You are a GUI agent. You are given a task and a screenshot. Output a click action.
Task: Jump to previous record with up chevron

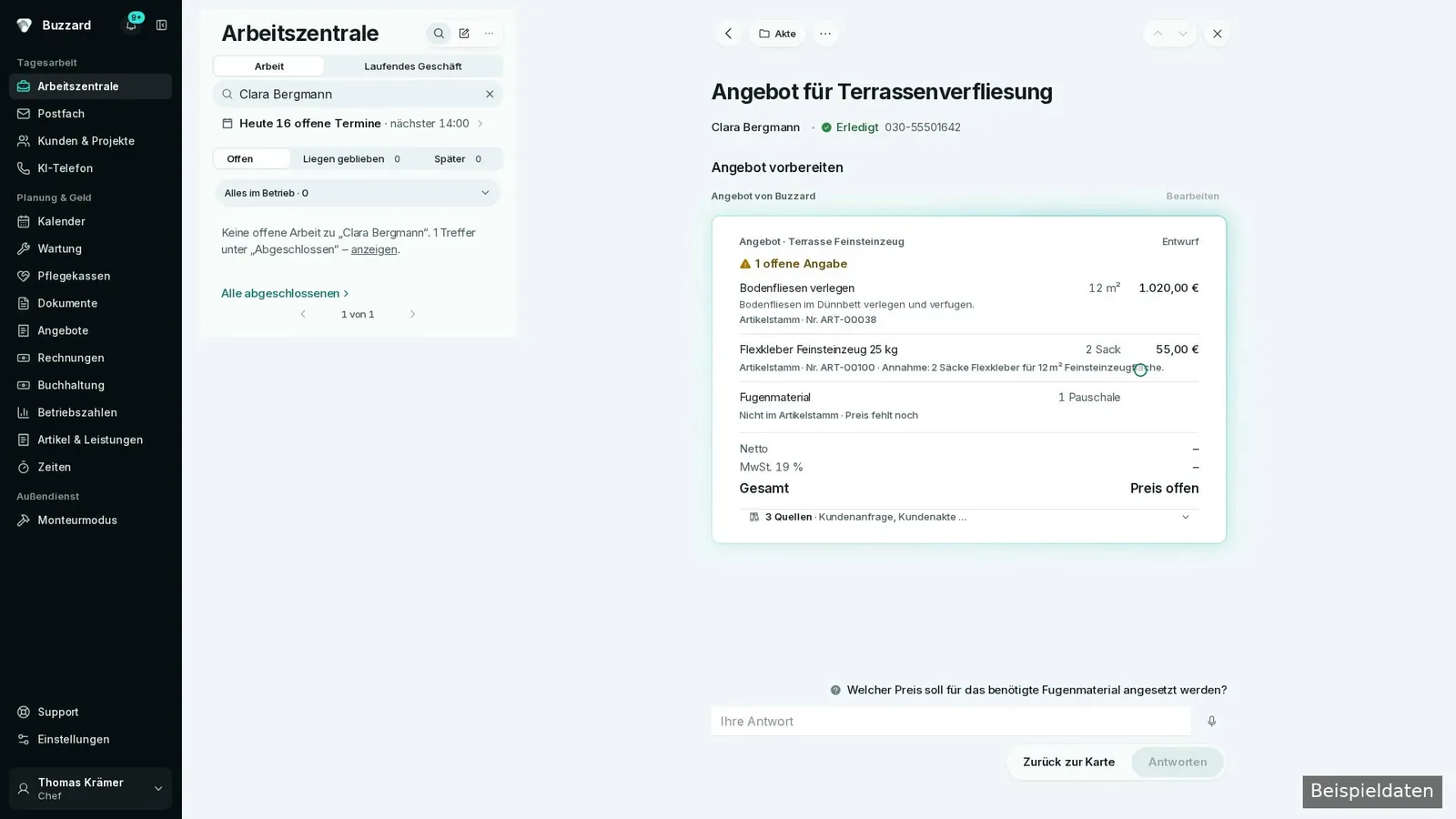pos(1158,34)
